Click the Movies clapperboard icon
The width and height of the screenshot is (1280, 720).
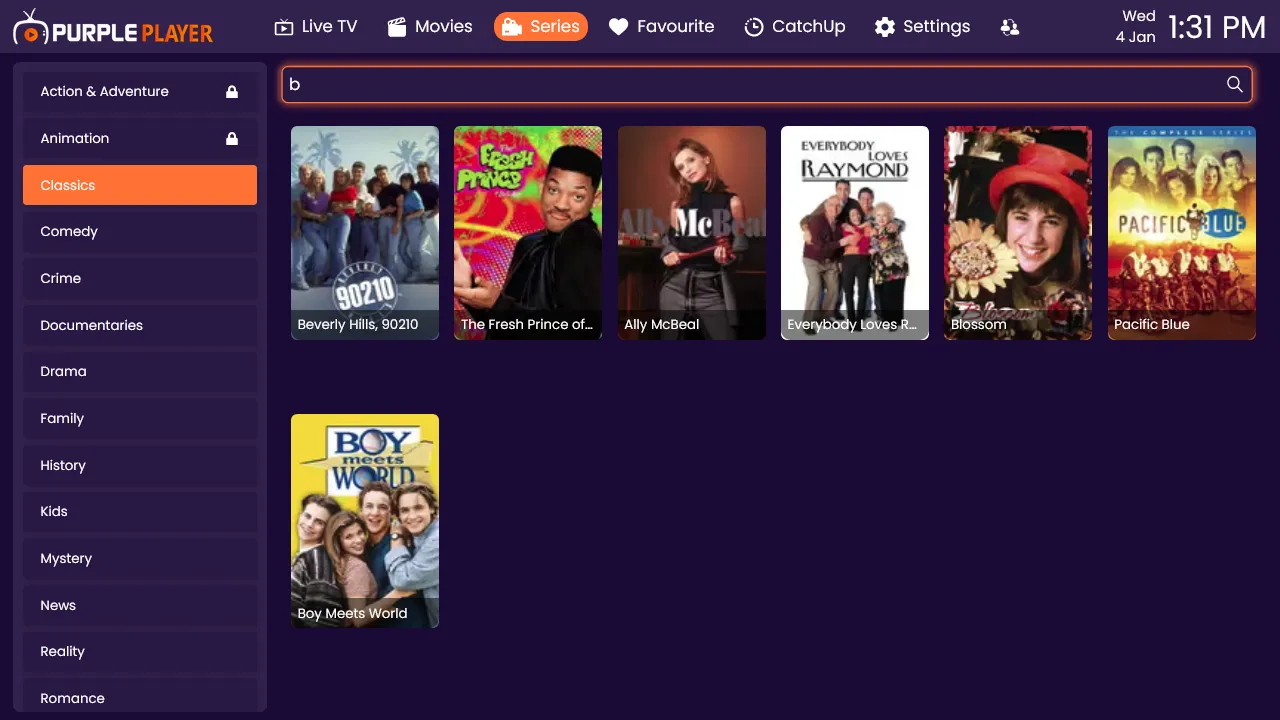point(397,27)
